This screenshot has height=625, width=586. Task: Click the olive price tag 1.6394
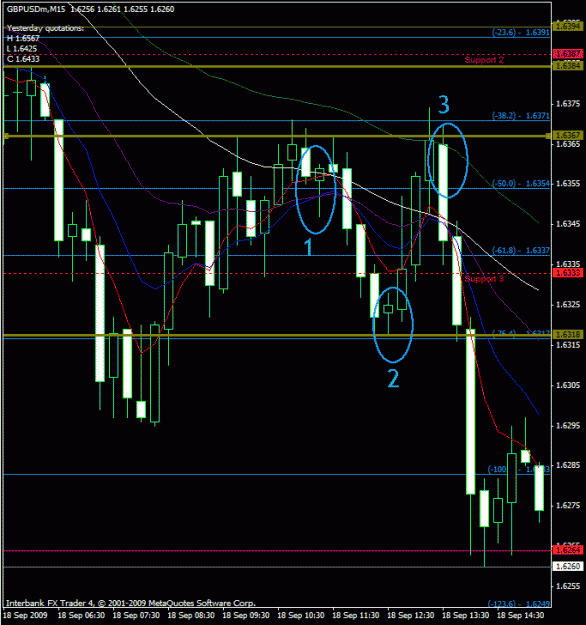[568, 27]
